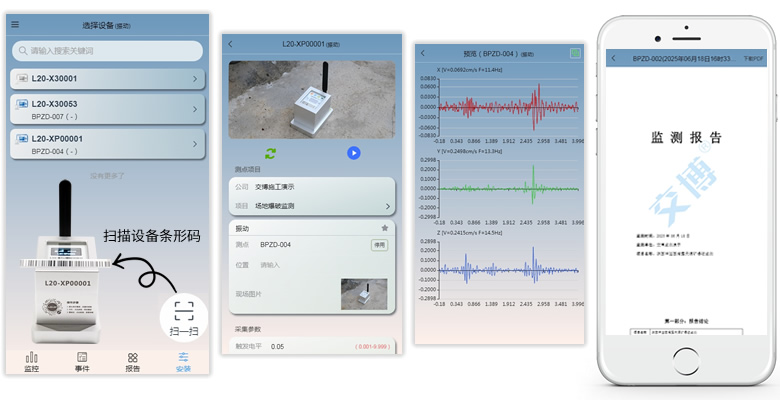Click the 下载PDF link in the report

pos(753,59)
